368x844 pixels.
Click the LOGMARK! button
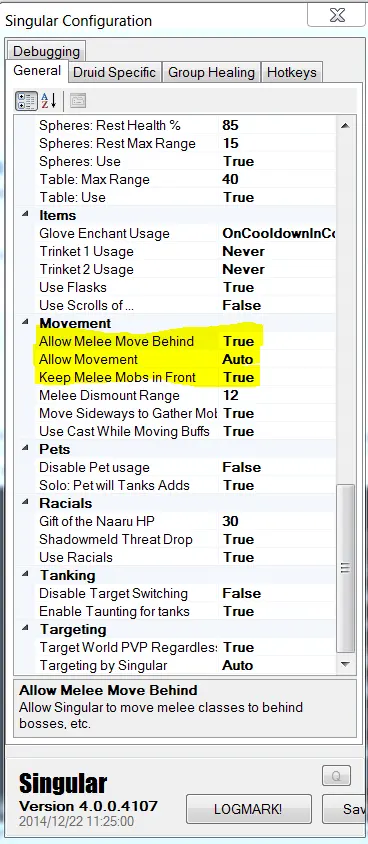[249, 809]
